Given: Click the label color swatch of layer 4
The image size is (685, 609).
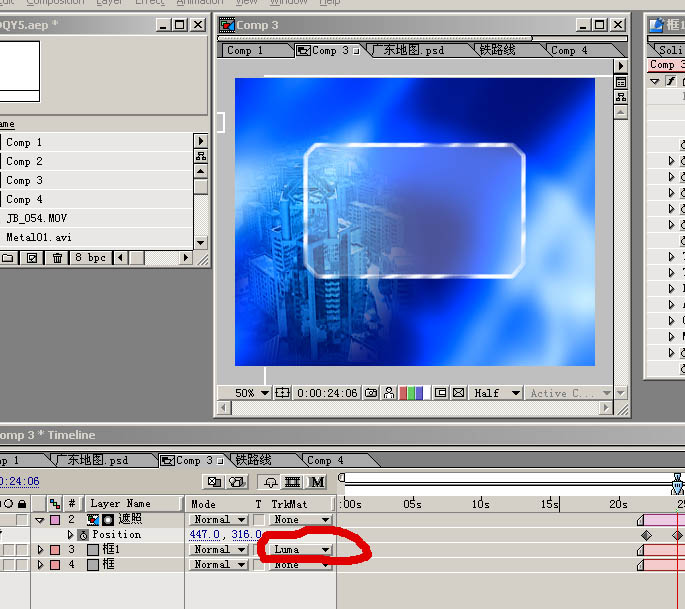Looking at the screenshot, I should pyautogui.click(x=55, y=565).
